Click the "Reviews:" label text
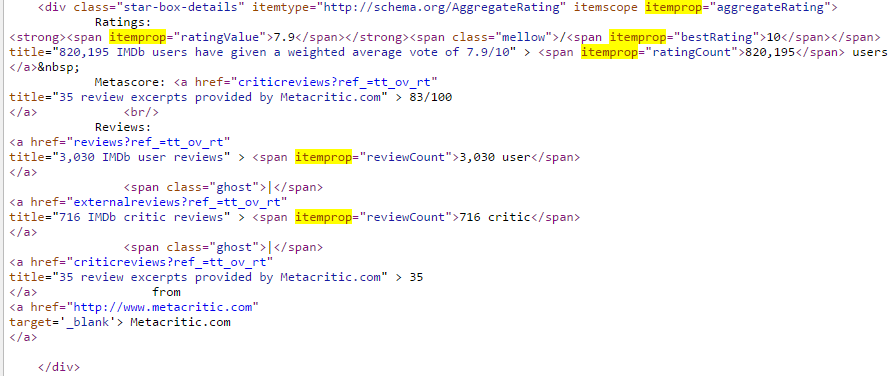 (124, 127)
